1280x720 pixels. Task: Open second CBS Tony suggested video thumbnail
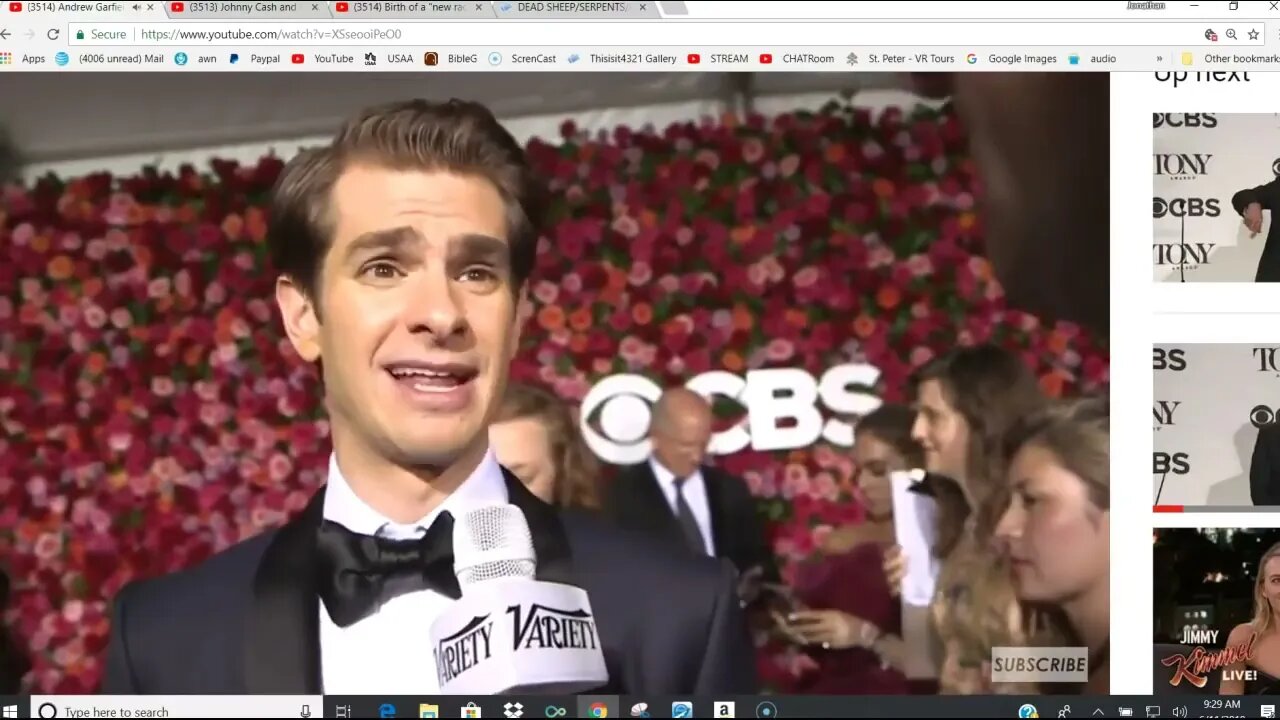point(1216,428)
